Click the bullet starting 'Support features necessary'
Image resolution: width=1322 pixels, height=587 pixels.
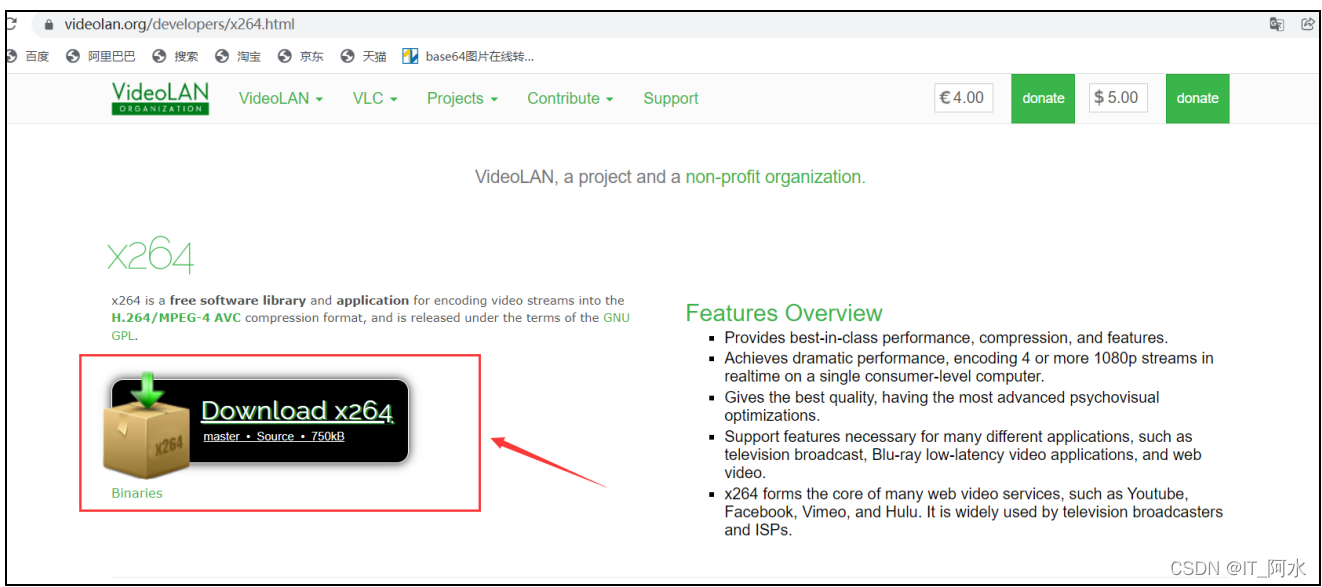(963, 455)
